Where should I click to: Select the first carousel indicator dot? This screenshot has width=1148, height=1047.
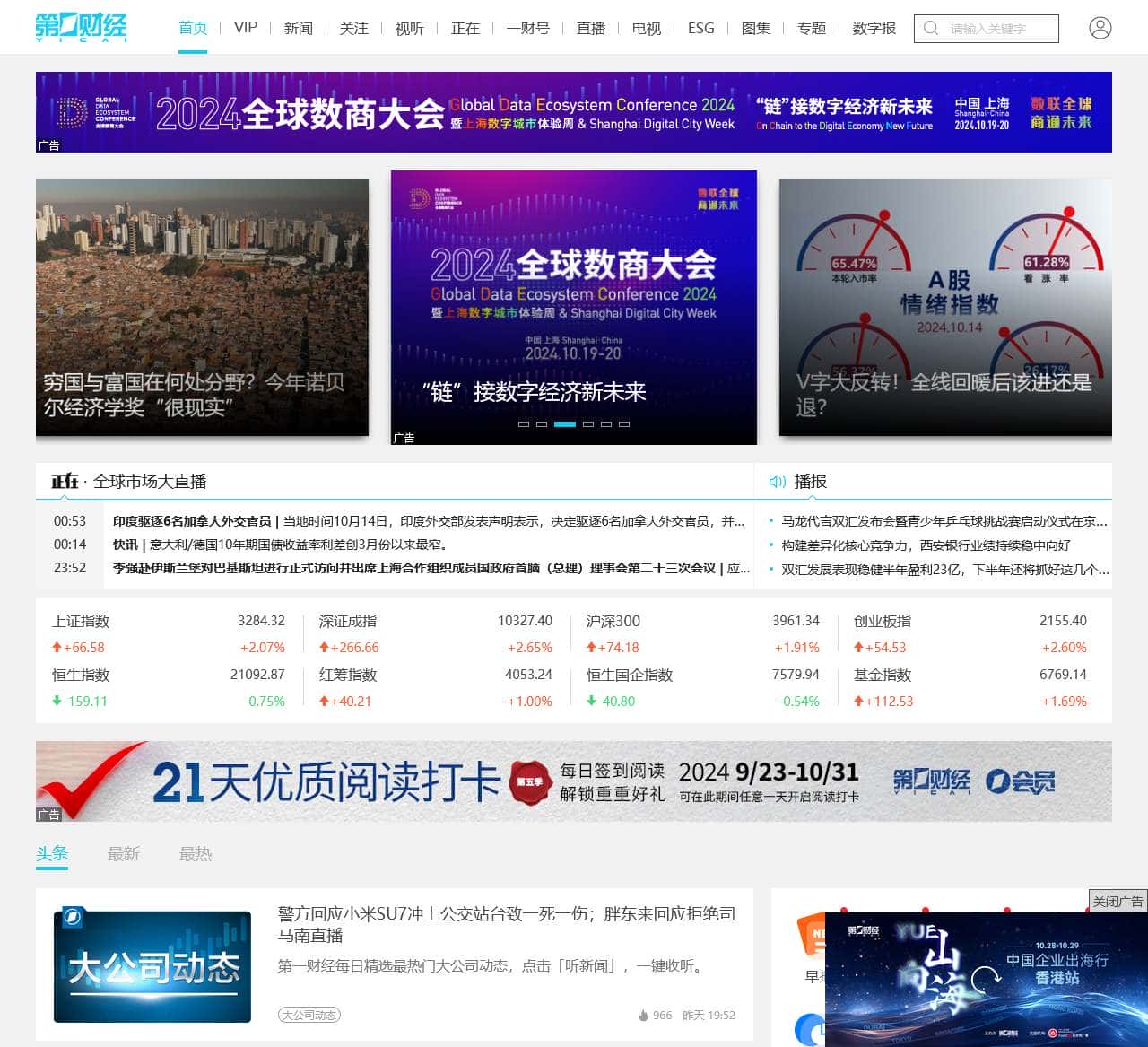(x=524, y=423)
